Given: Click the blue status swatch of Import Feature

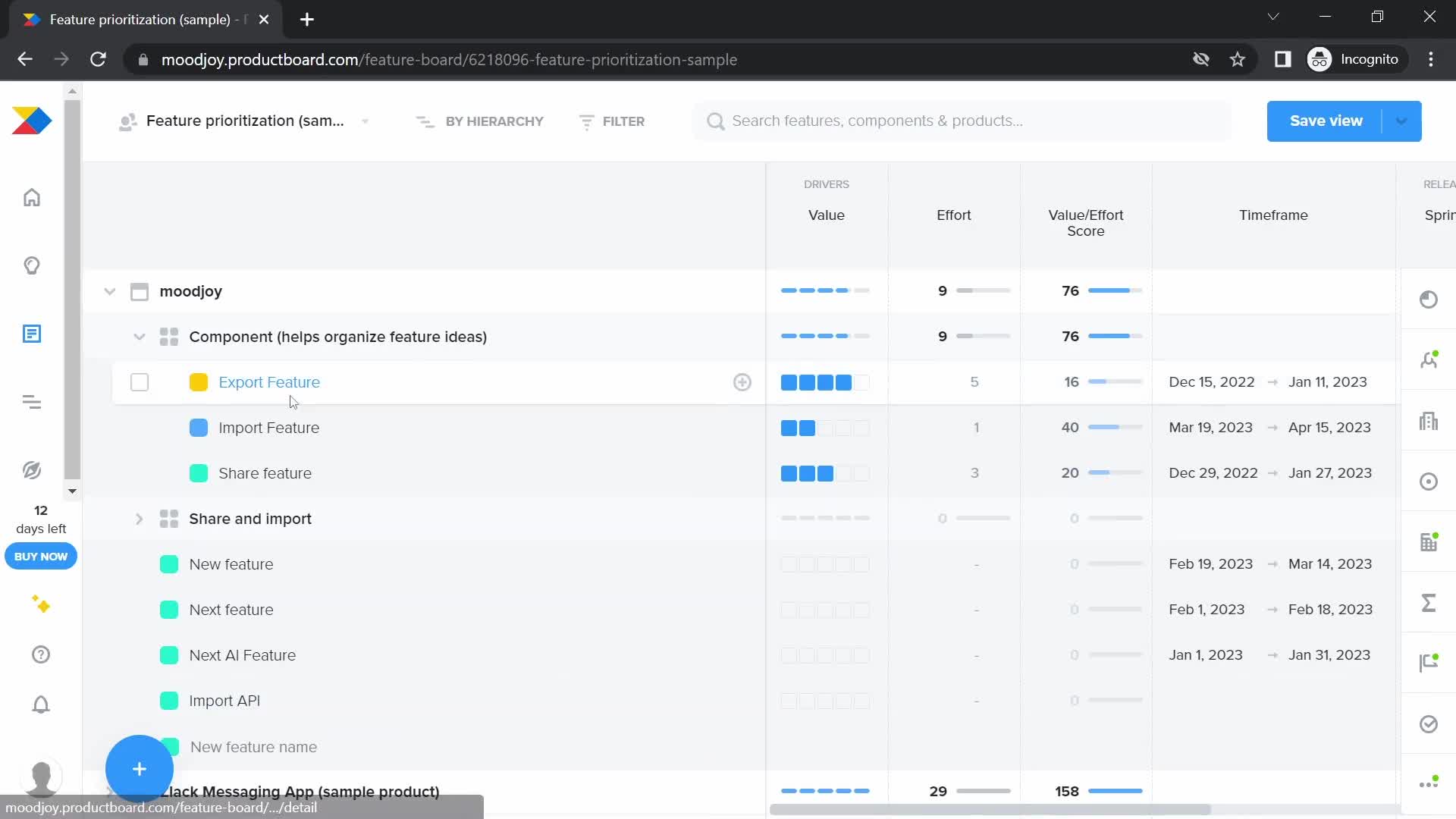Looking at the screenshot, I should (x=199, y=428).
